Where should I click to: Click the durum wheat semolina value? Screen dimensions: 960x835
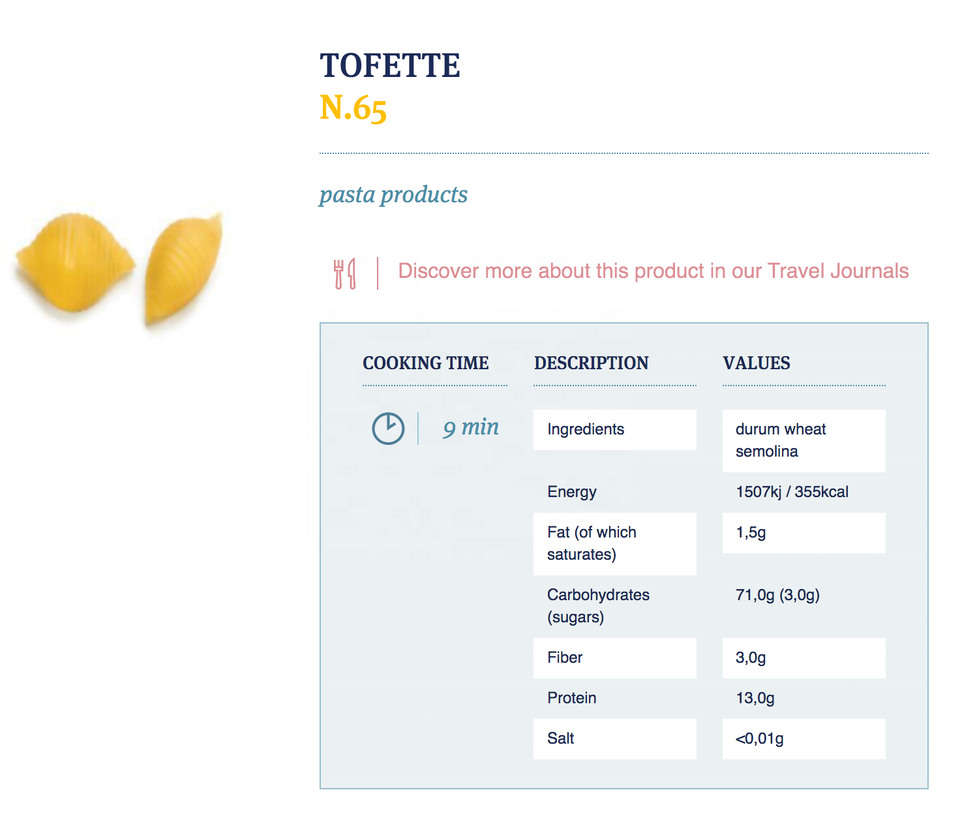[x=803, y=440]
